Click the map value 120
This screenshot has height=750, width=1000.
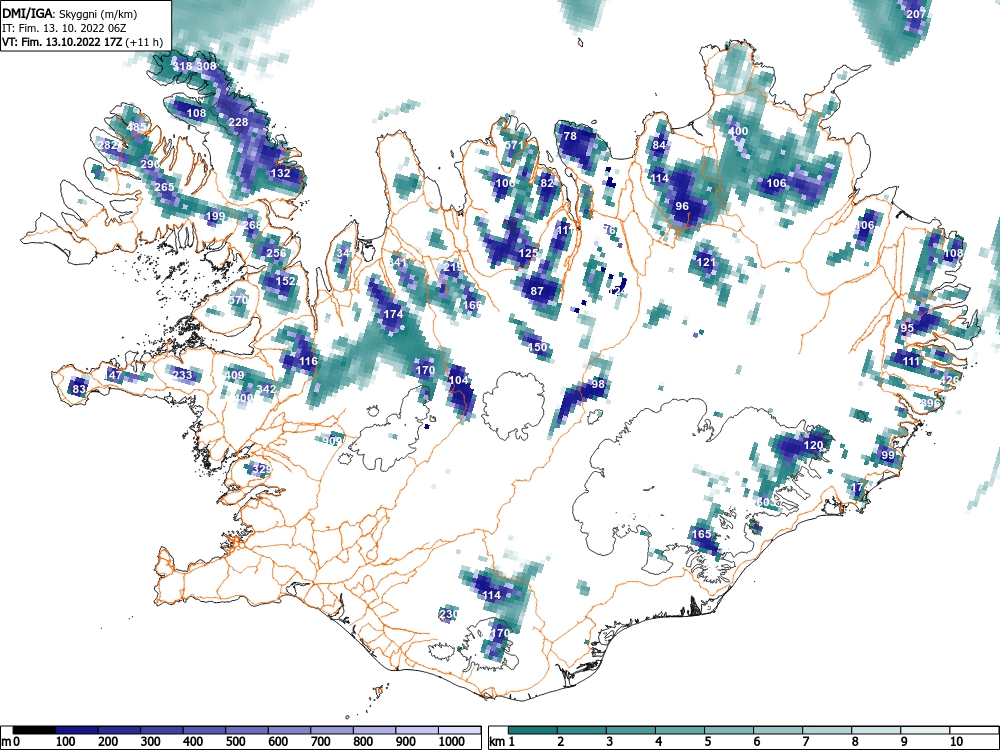(x=813, y=445)
